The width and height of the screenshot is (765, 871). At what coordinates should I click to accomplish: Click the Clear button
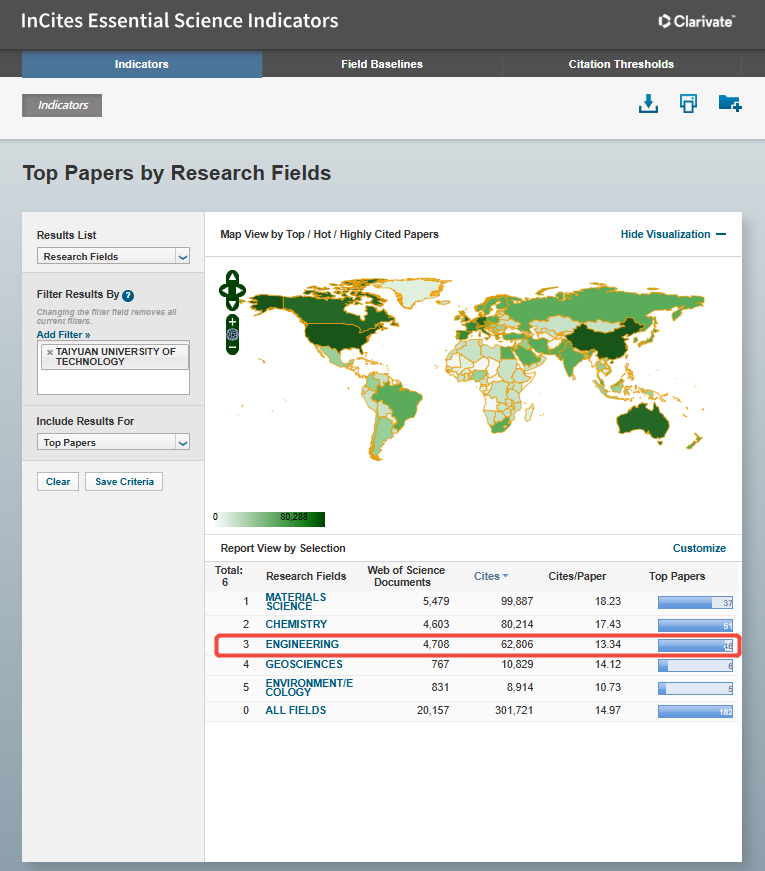[x=58, y=482]
